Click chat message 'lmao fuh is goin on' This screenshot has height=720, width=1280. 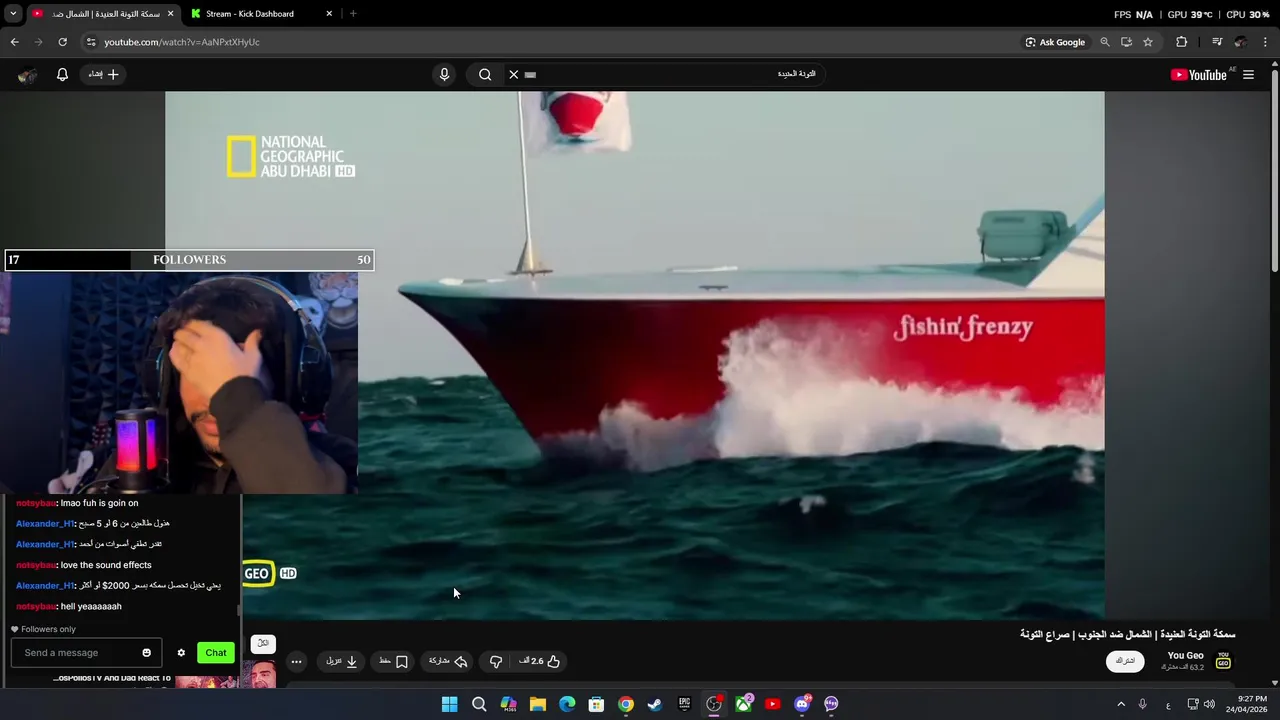(x=99, y=503)
